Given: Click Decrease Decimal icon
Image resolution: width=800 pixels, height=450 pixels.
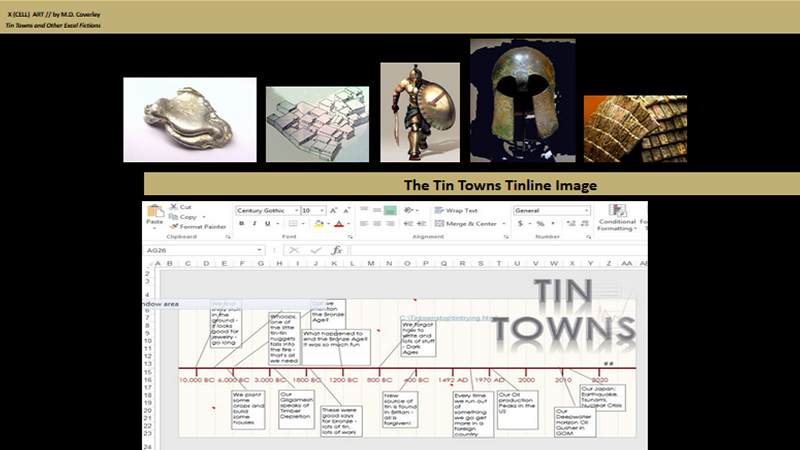Looking at the screenshot, I should [585, 223].
